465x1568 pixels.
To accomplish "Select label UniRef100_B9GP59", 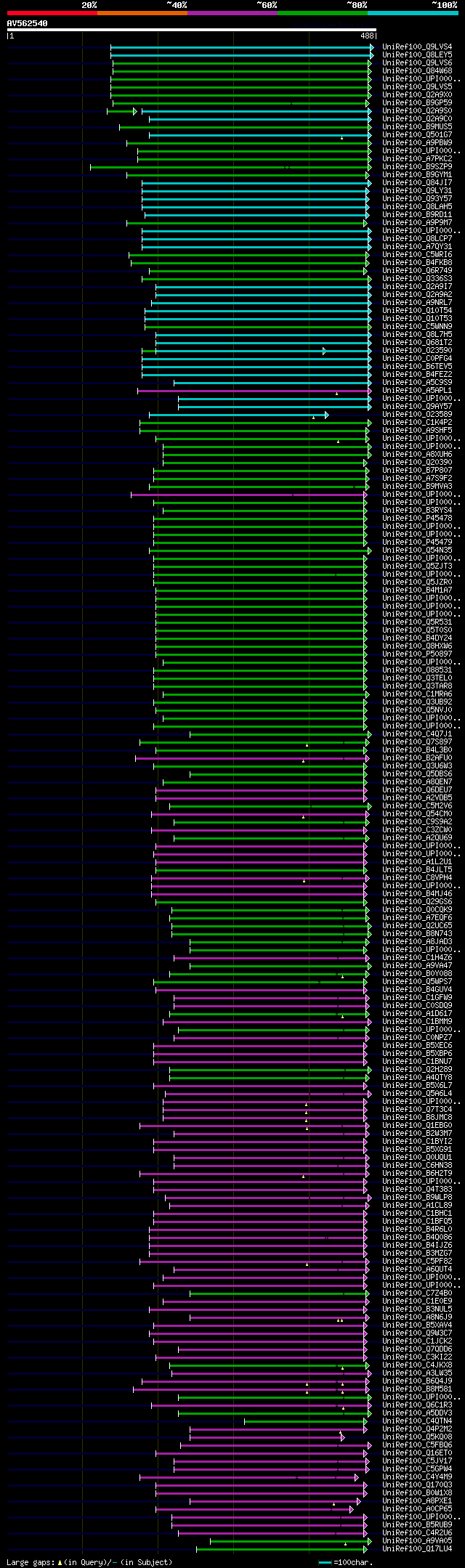I will coord(417,103).
